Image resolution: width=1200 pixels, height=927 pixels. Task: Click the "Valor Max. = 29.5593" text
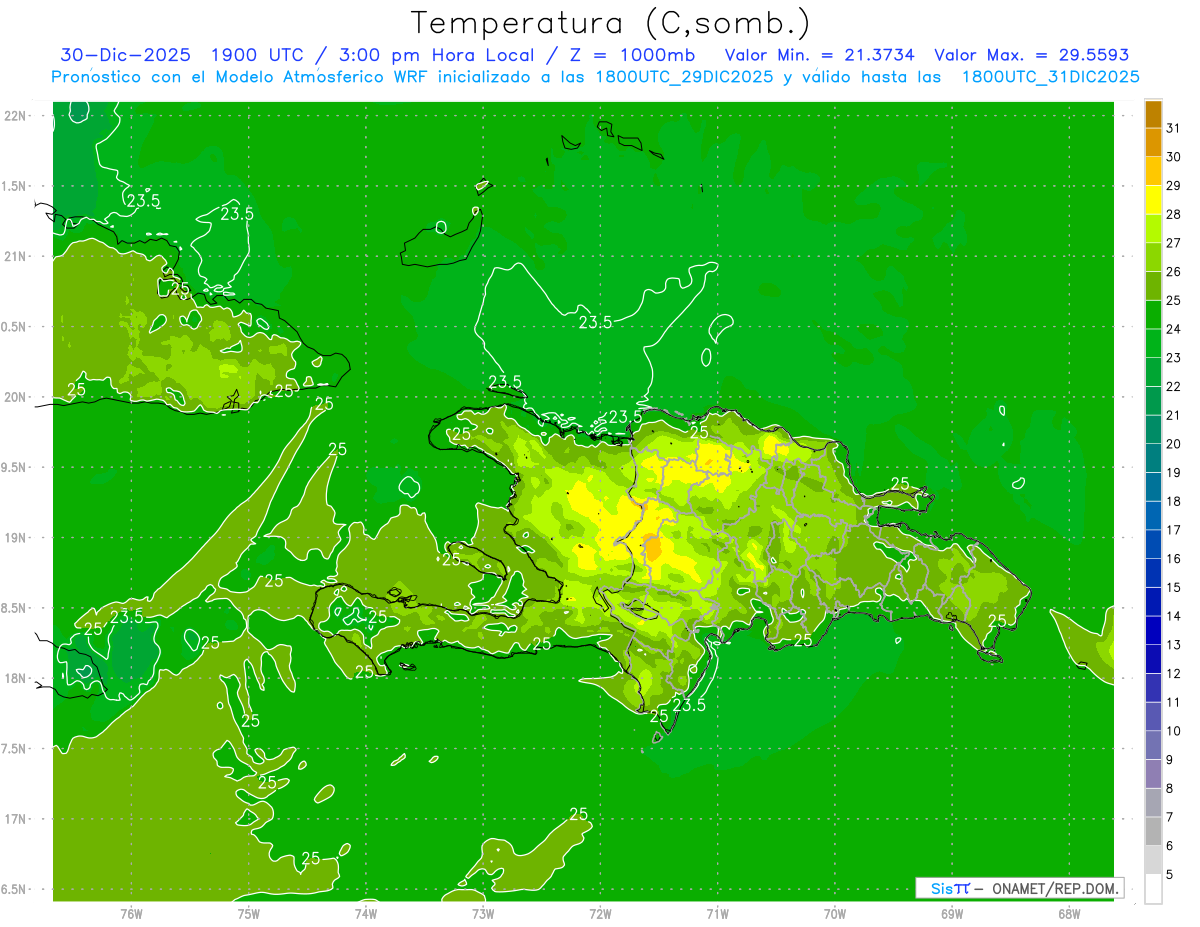[1031, 55]
